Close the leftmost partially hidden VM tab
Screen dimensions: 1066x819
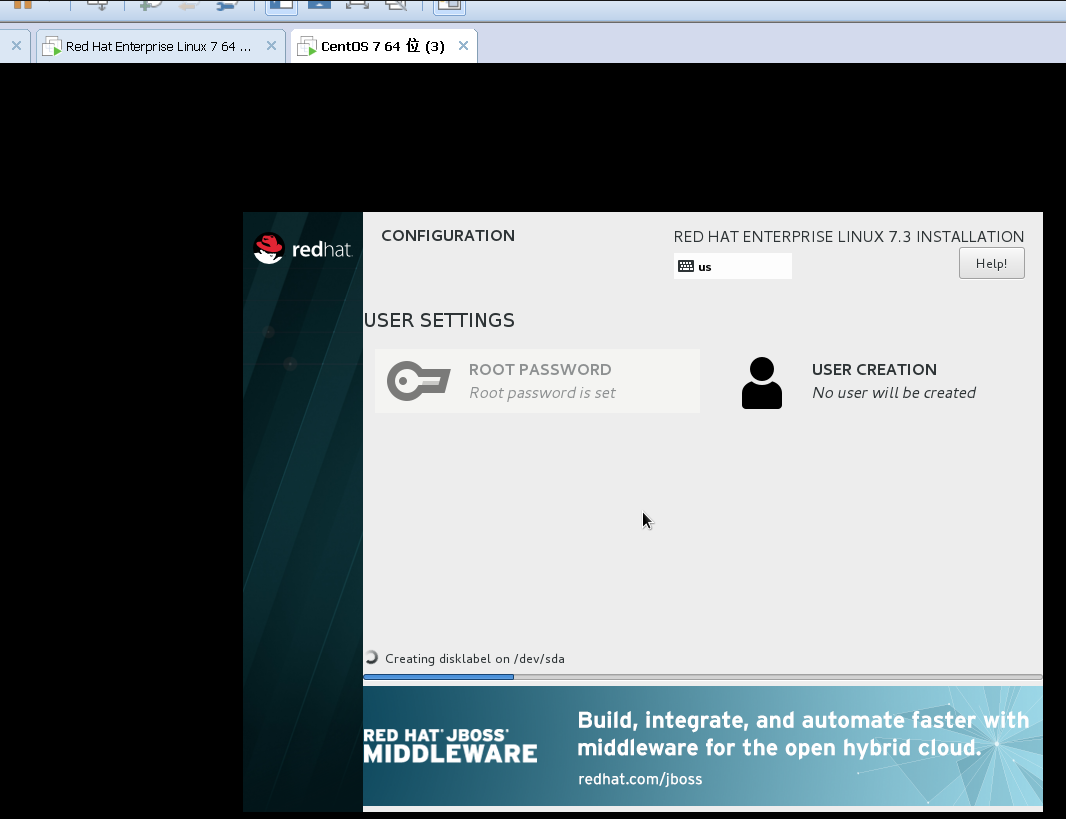(16, 46)
